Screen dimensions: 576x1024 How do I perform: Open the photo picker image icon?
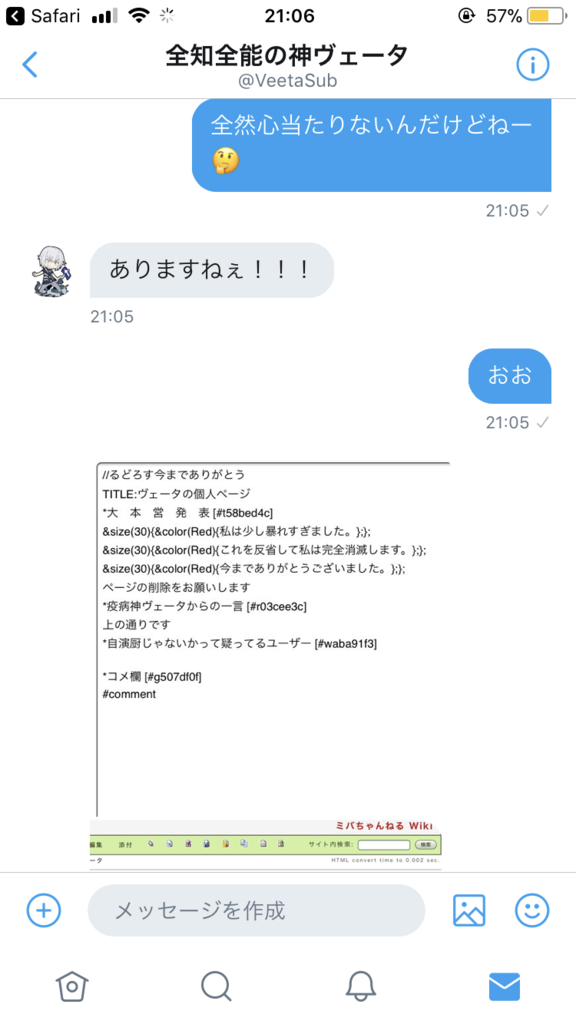point(469,910)
